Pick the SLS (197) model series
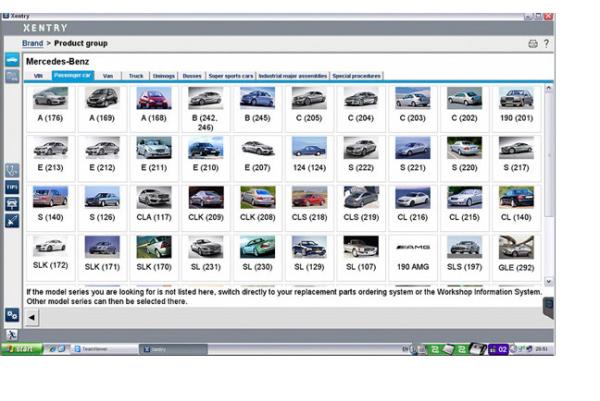Image resolution: width=600 pixels, height=401 pixels. [464, 258]
